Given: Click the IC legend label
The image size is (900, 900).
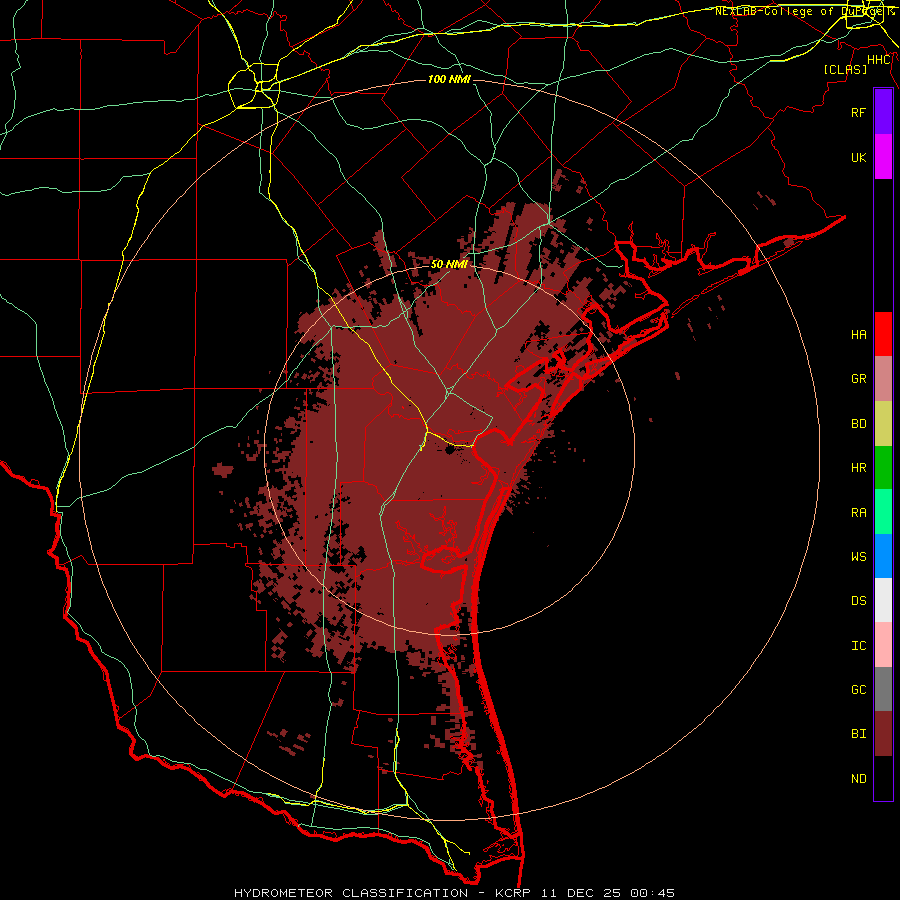Looking at the screenshot, I should [858, 646].
